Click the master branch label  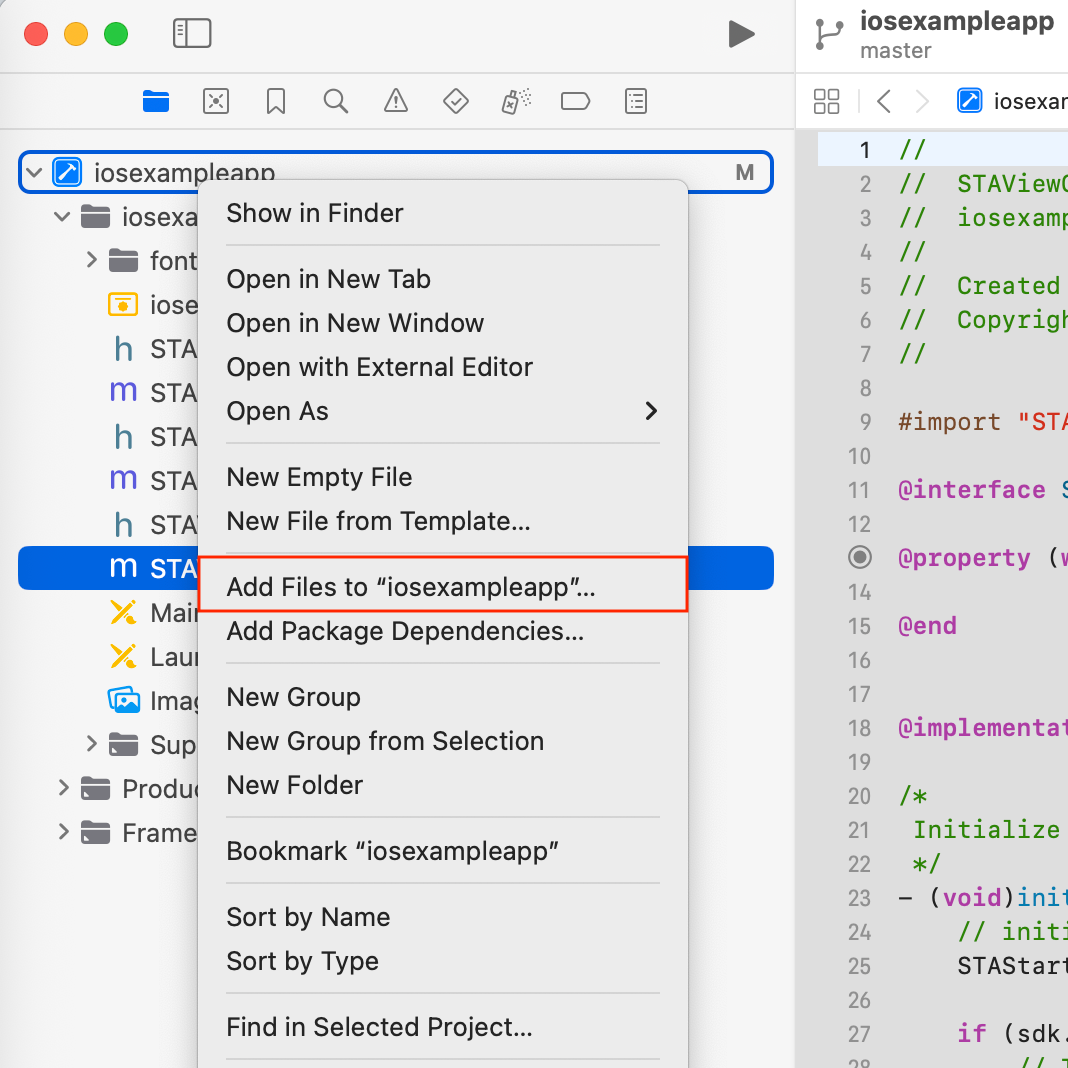pos(895,50)
